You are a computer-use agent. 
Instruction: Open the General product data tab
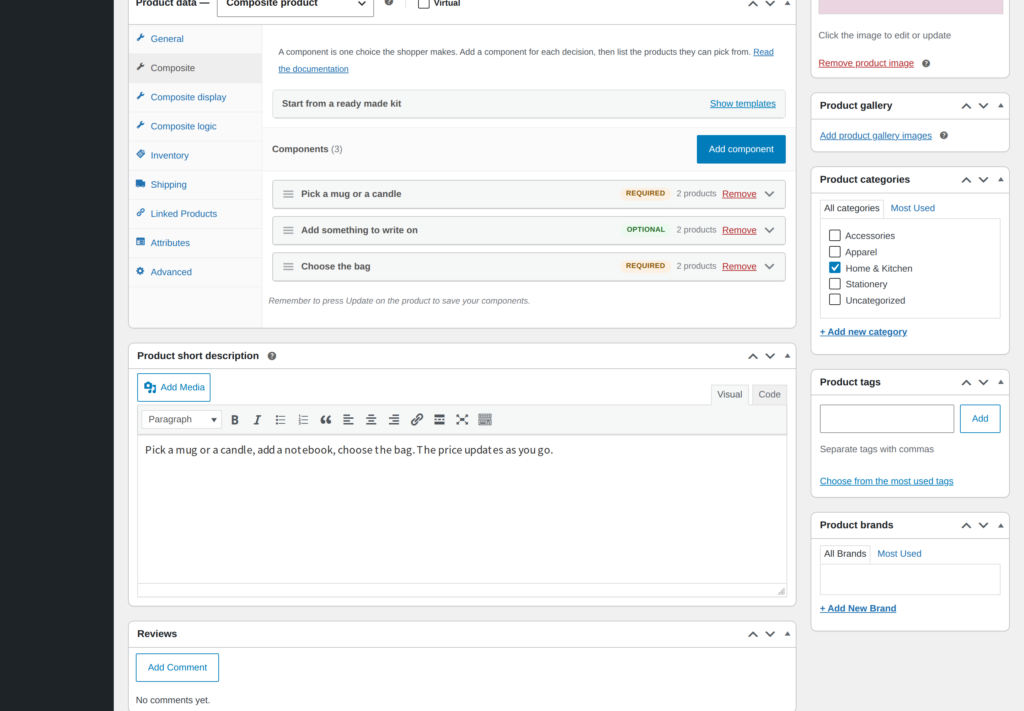195,39
